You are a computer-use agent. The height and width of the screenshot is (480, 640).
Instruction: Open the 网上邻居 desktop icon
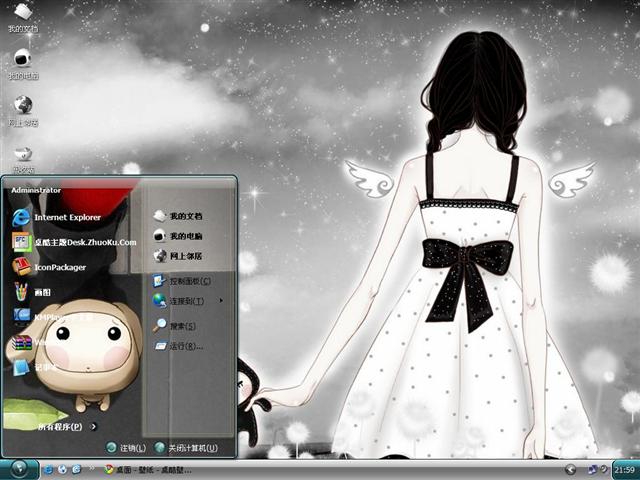(23, 111)
